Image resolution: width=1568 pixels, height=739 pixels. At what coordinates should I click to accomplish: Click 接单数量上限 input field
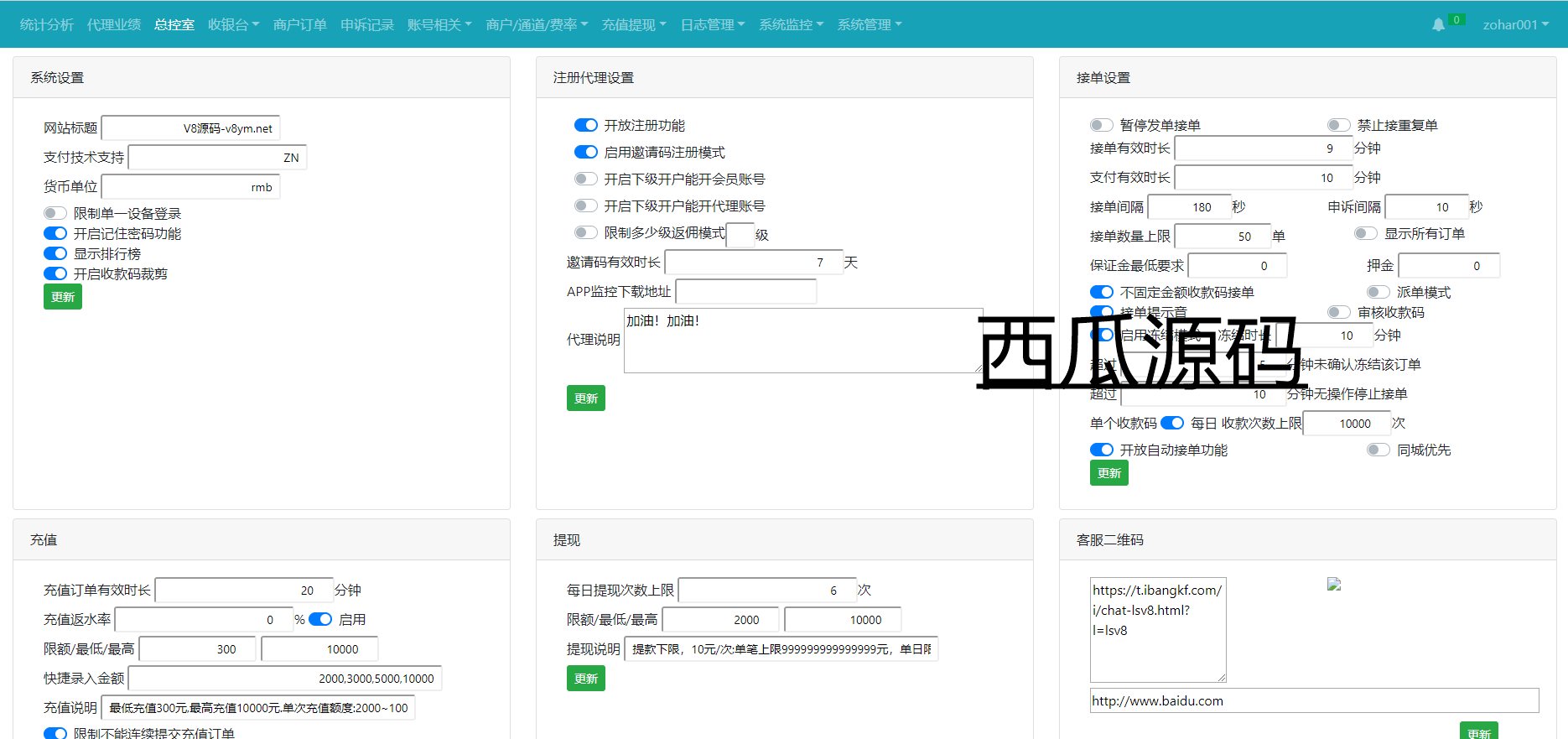tap(1222, 237)
